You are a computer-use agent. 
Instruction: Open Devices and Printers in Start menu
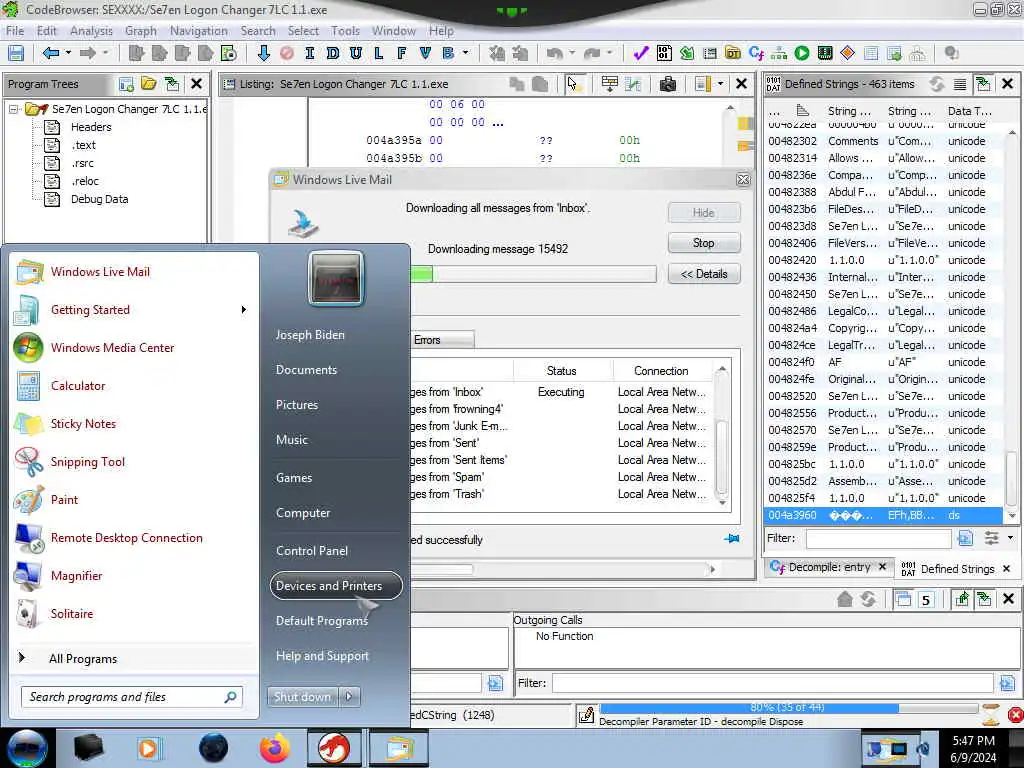(x=336, y=586)
